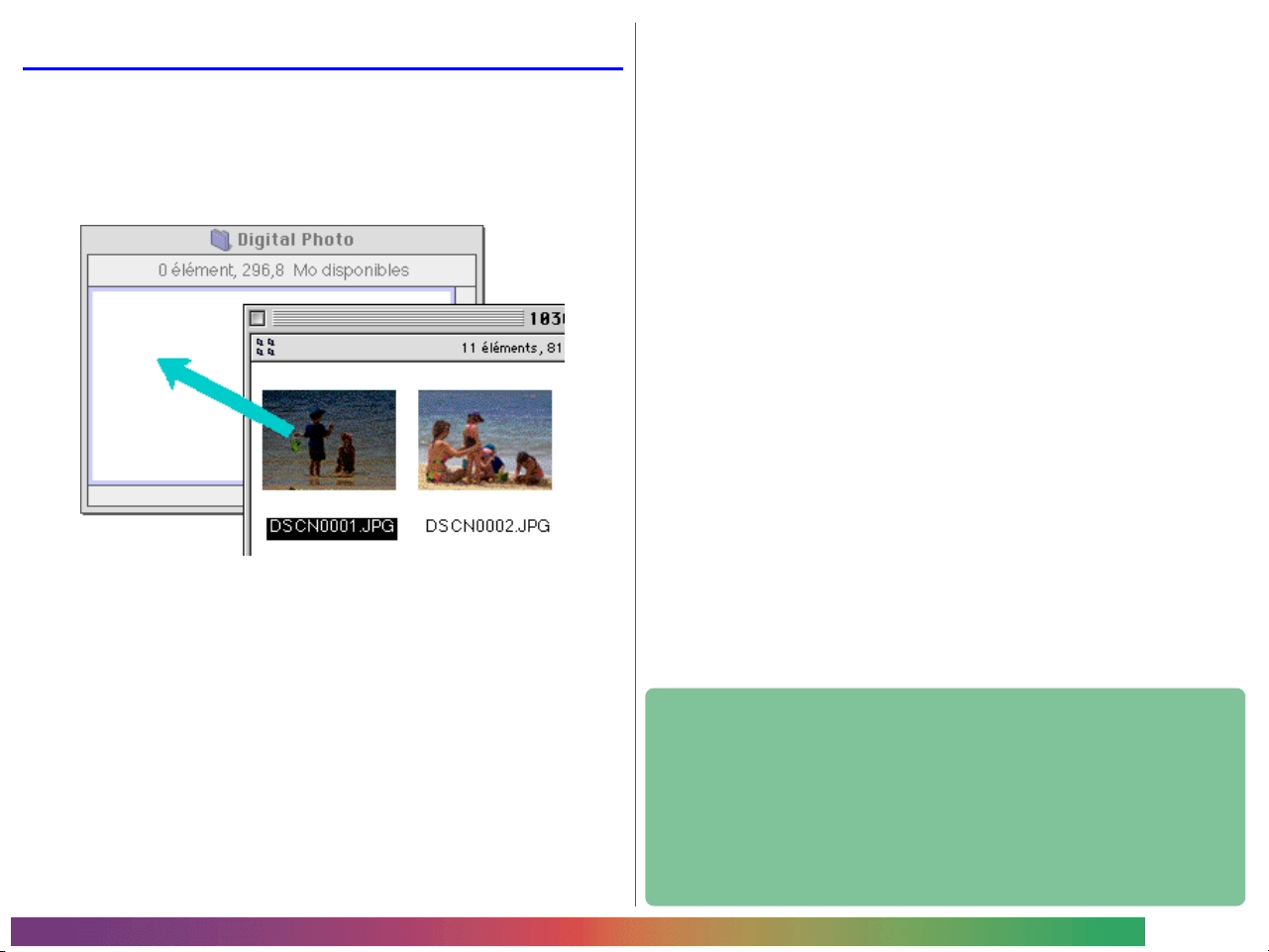
Task: Click the rainbow gradient footer bar
Action: click(x=578, y=932)
